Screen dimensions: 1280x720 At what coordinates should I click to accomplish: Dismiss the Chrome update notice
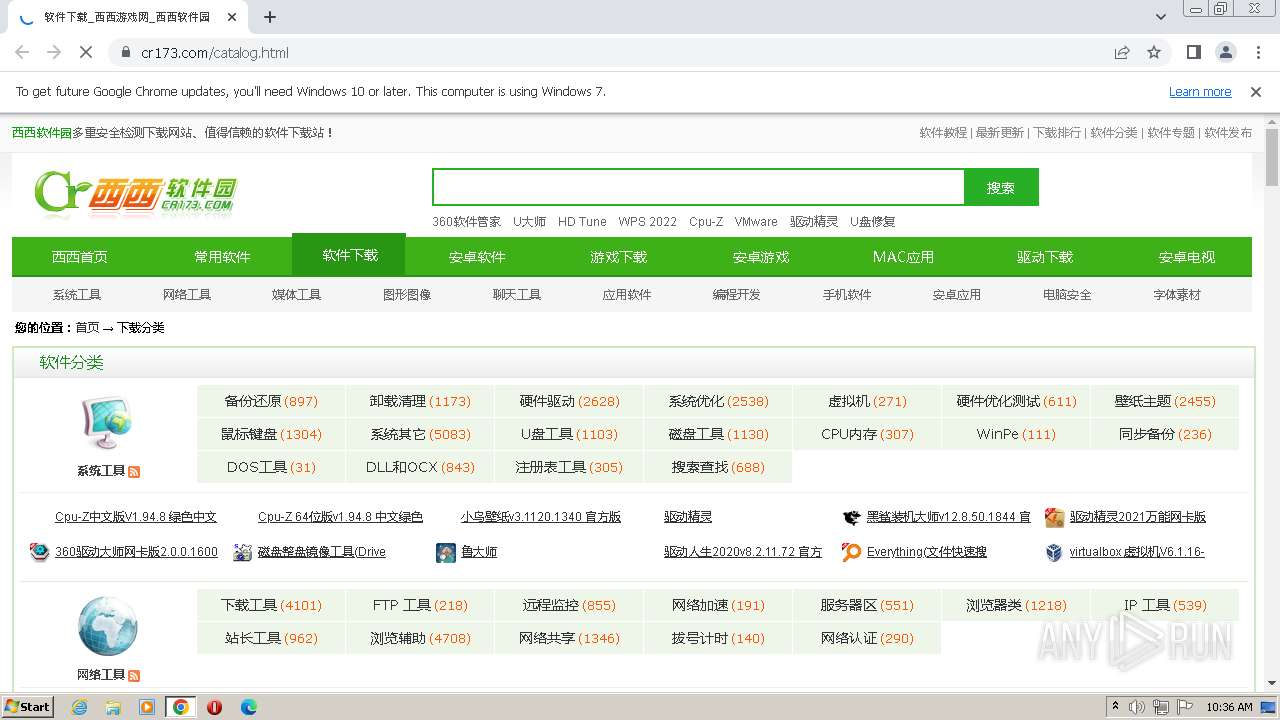pyautogui.click(x=1256, y=91)
